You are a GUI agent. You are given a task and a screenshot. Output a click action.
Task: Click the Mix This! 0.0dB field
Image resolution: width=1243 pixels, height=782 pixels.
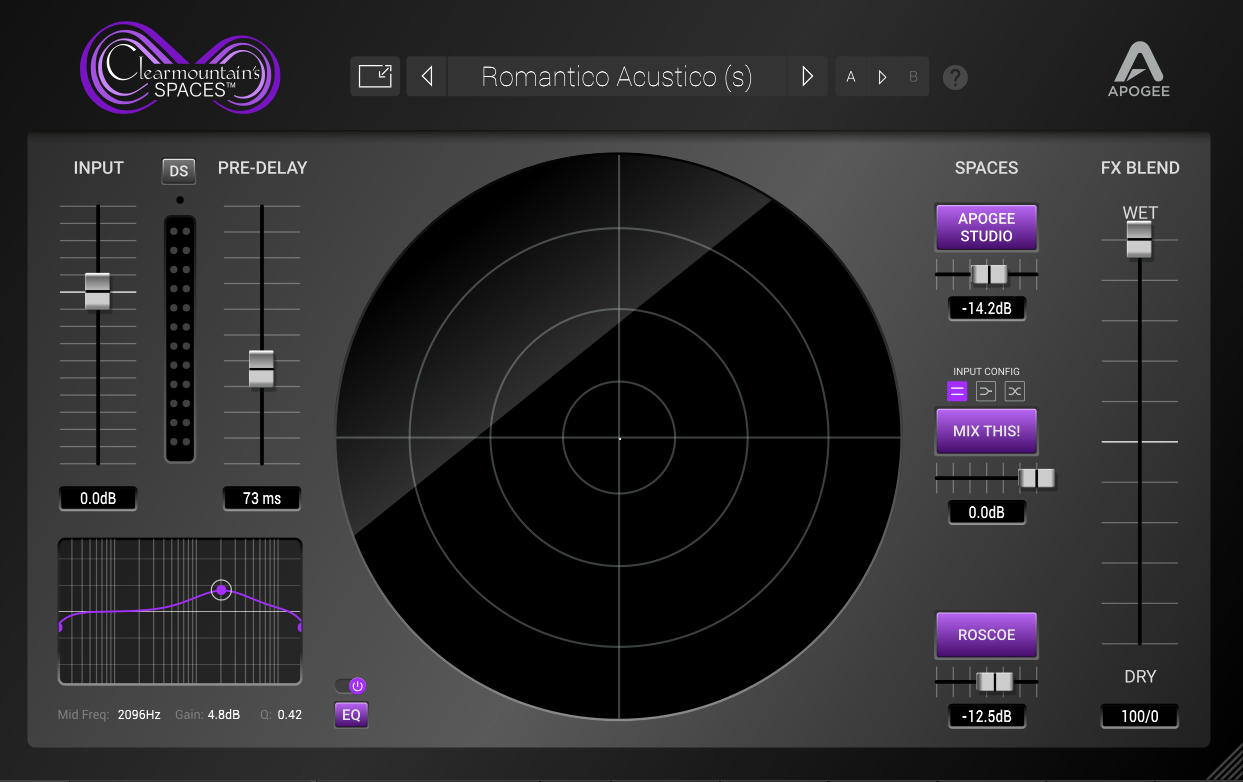click(987, 513)
